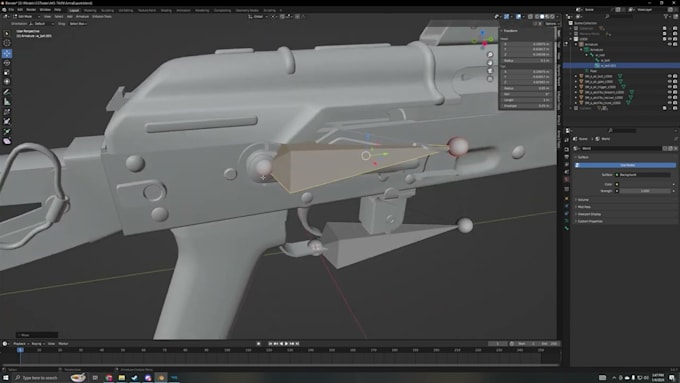
Task: Toggle snapping magnet in header
Action: (x=282, y=16)
